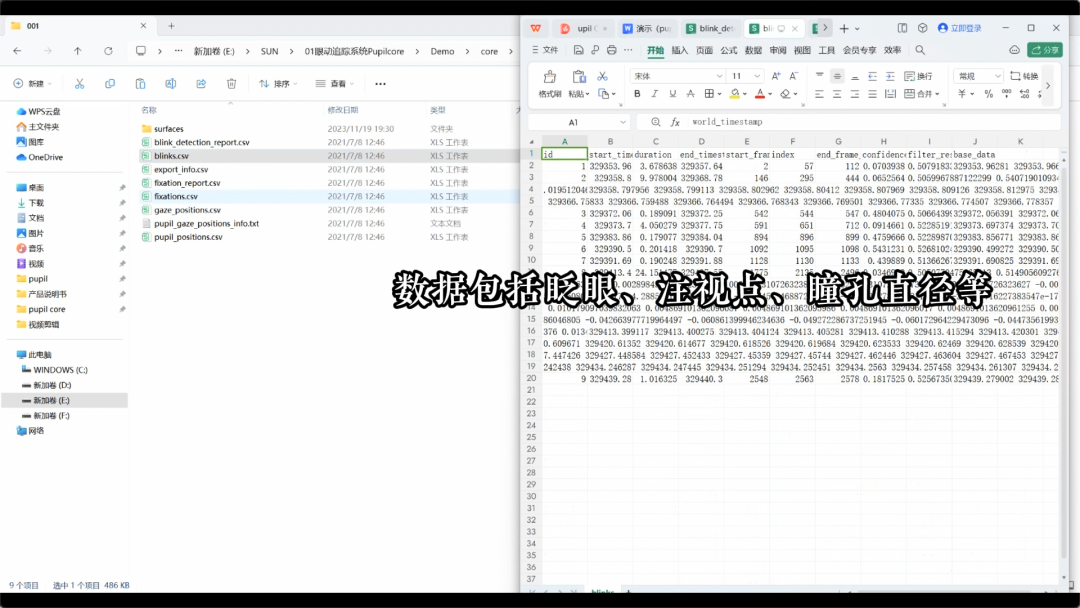Click the fill color yellow swatch icon
Viewport: 1080px width, 608px height.
[x=735, y=94]
